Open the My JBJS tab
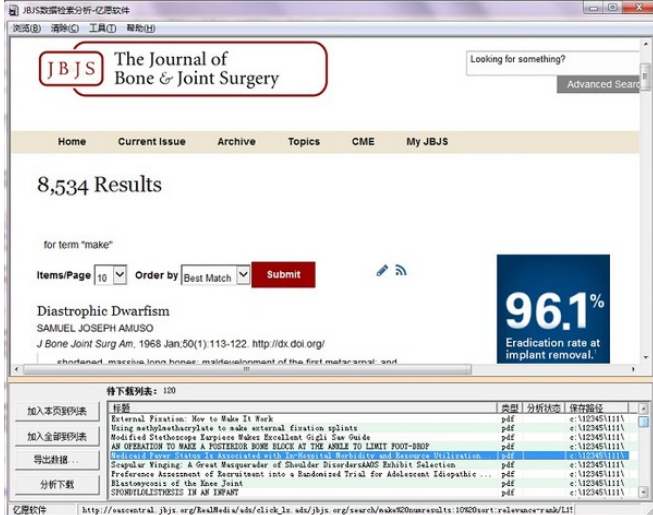This screenshot has width=653, height=515. 427,142
